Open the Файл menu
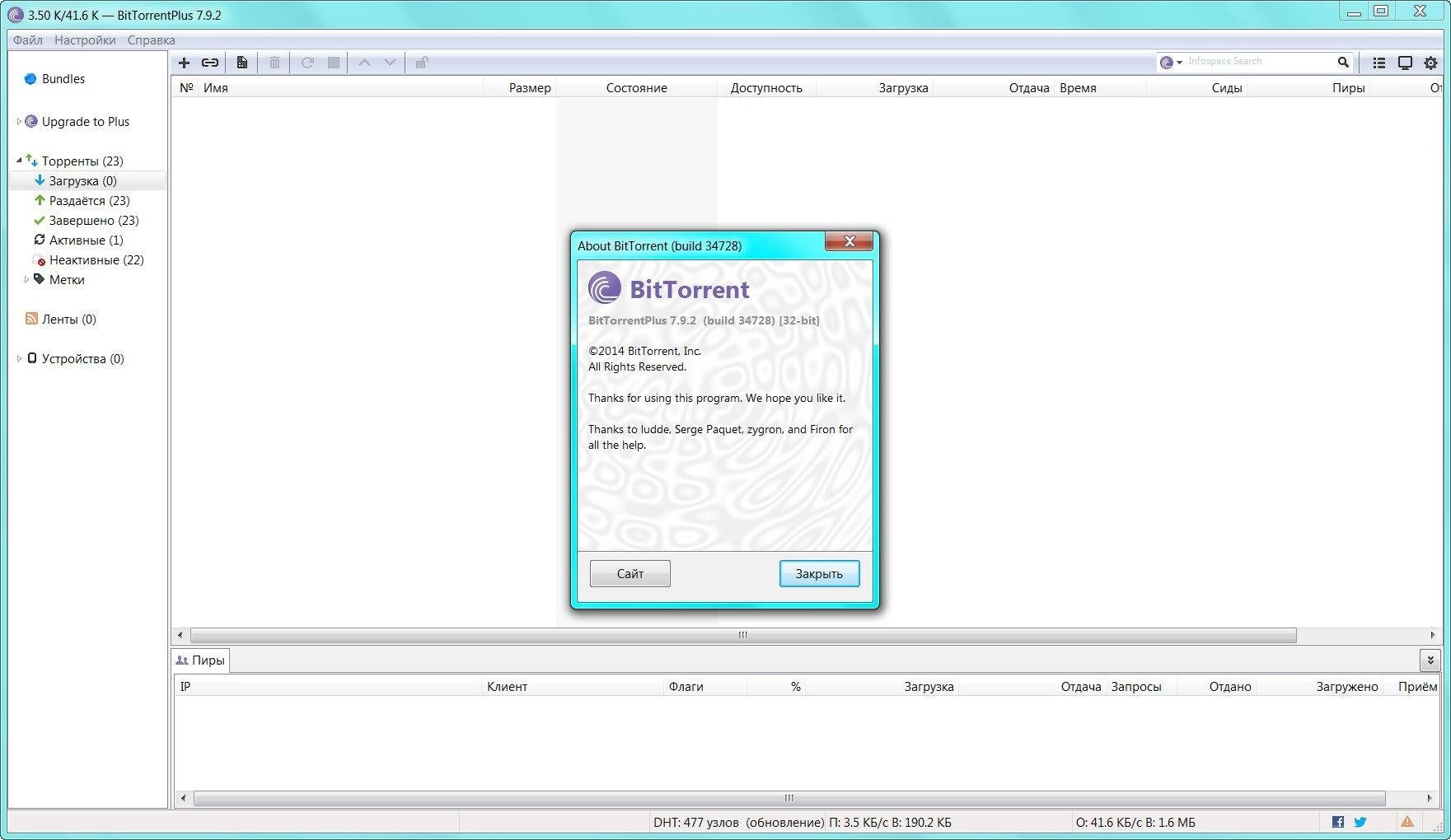Viewport: 1451px width, 840px height. coord(28,40)
